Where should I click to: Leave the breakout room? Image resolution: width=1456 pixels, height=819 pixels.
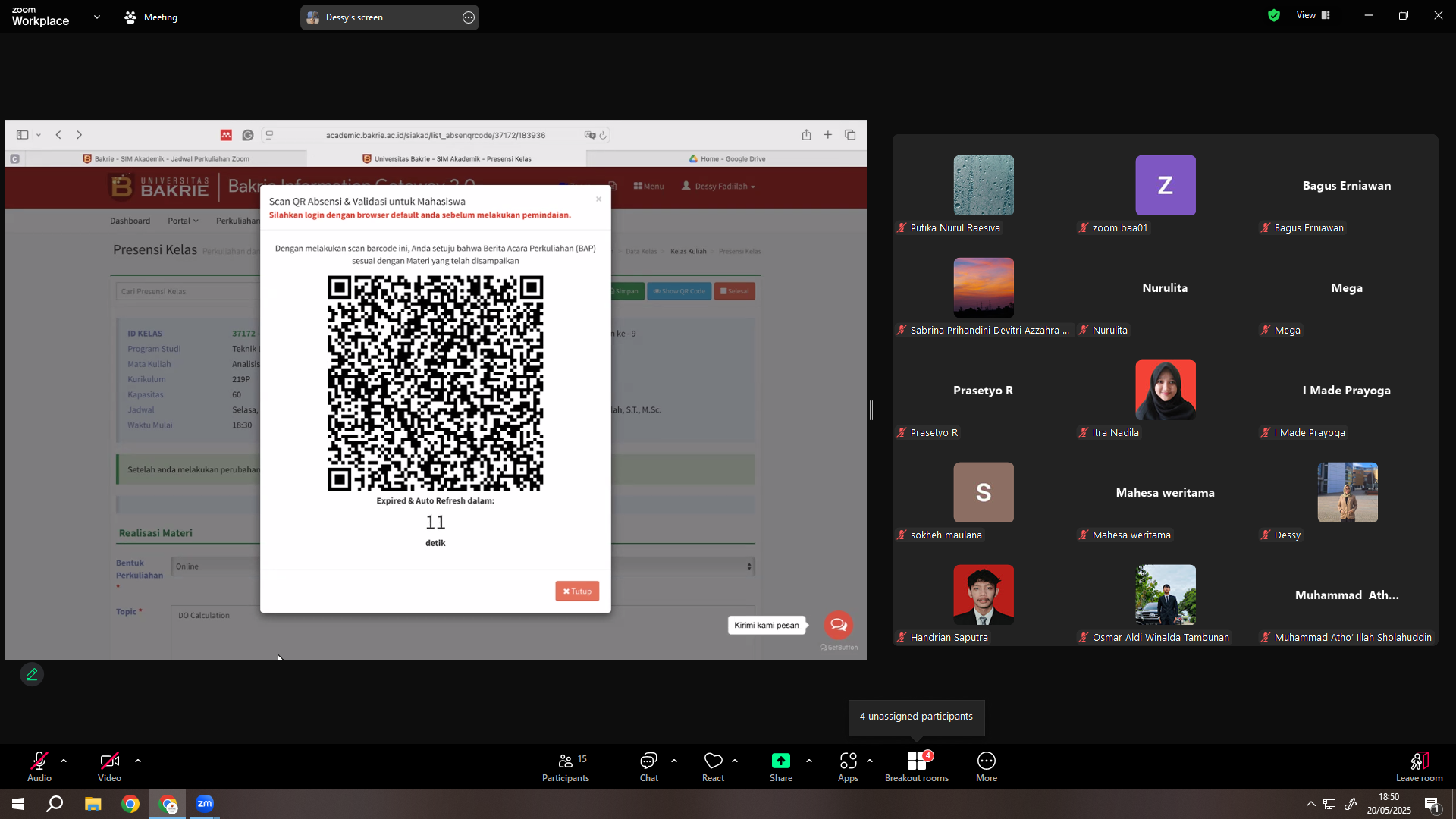click(x=1420, y=767)
